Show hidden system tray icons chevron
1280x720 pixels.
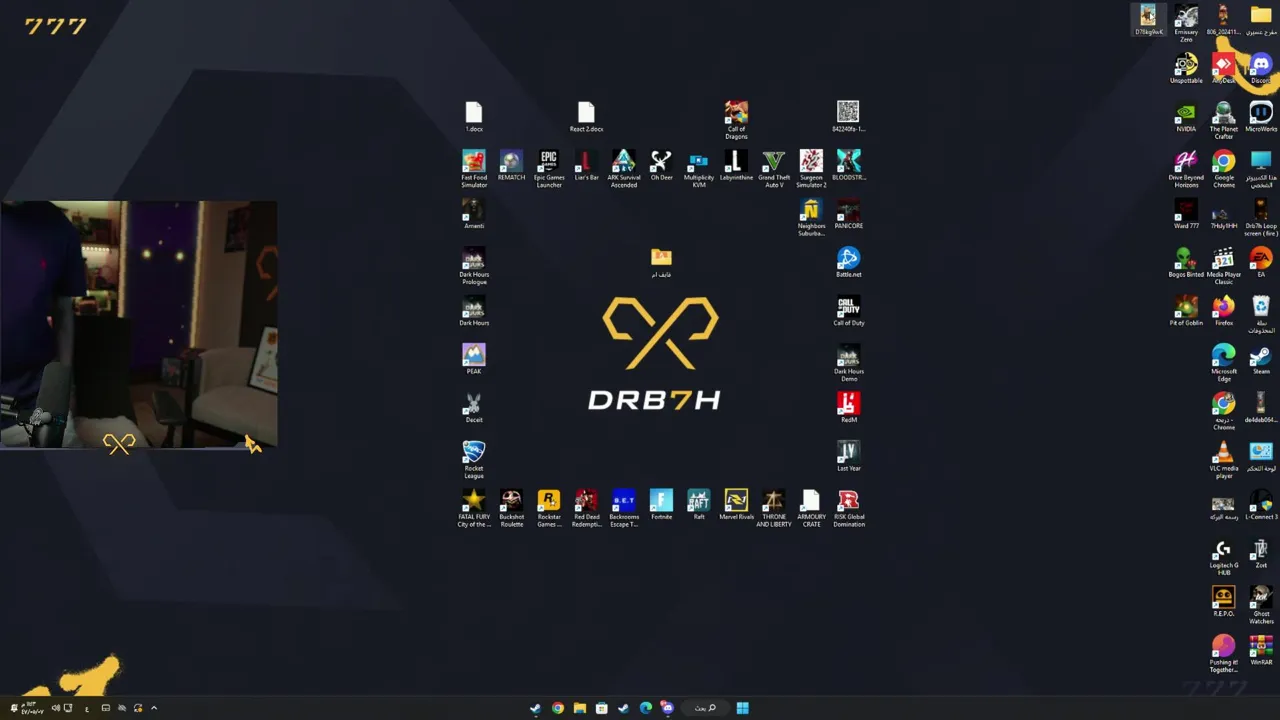pos(153,708)
